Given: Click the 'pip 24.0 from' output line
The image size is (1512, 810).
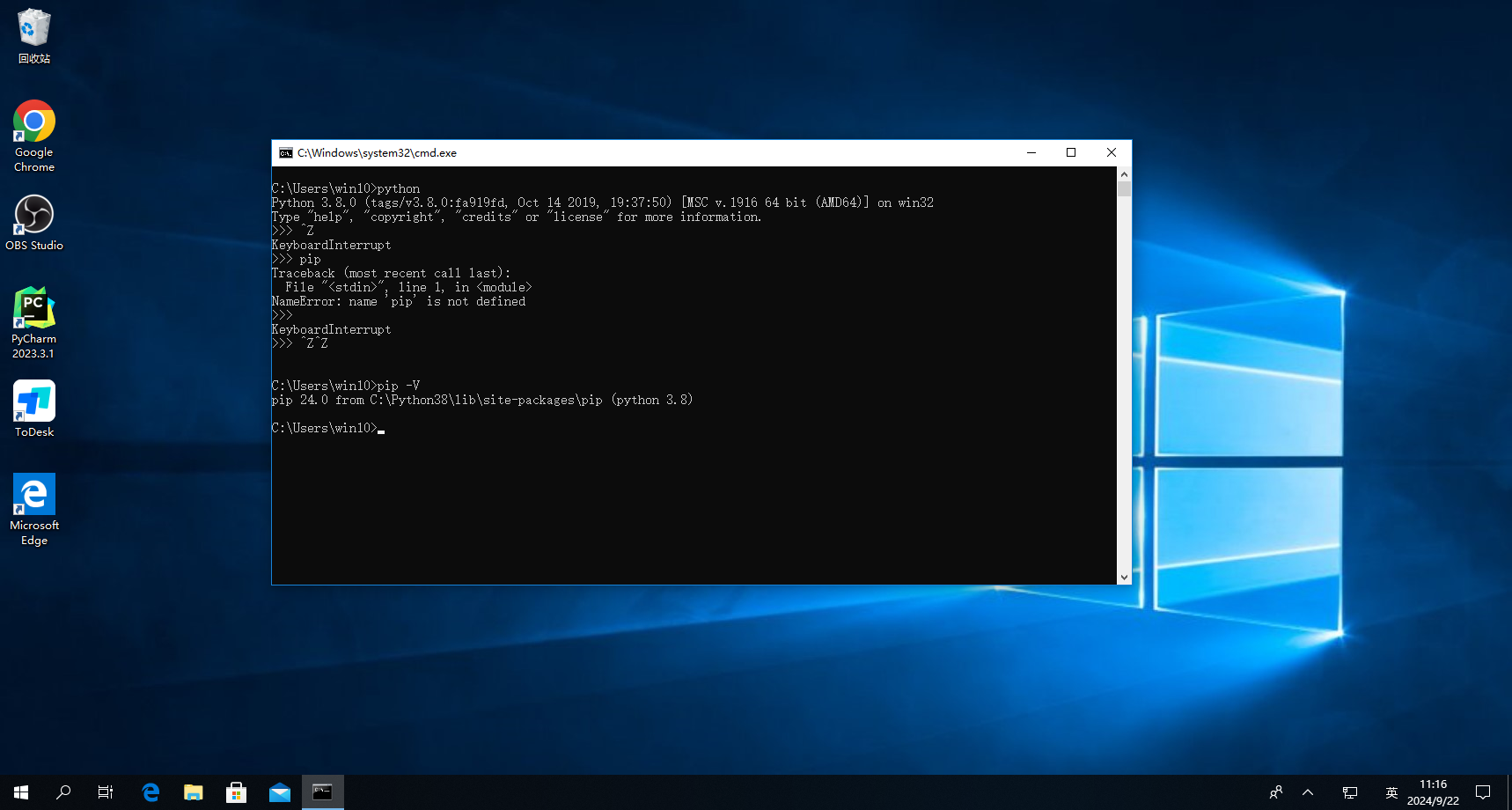Looking at the screenshot, I should [482, 400].
